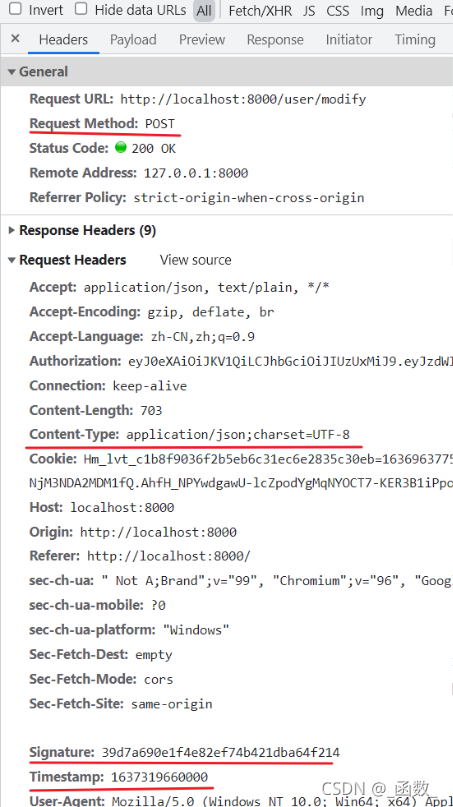
Task: Open the Initiator tab
Action: point(349,40)
